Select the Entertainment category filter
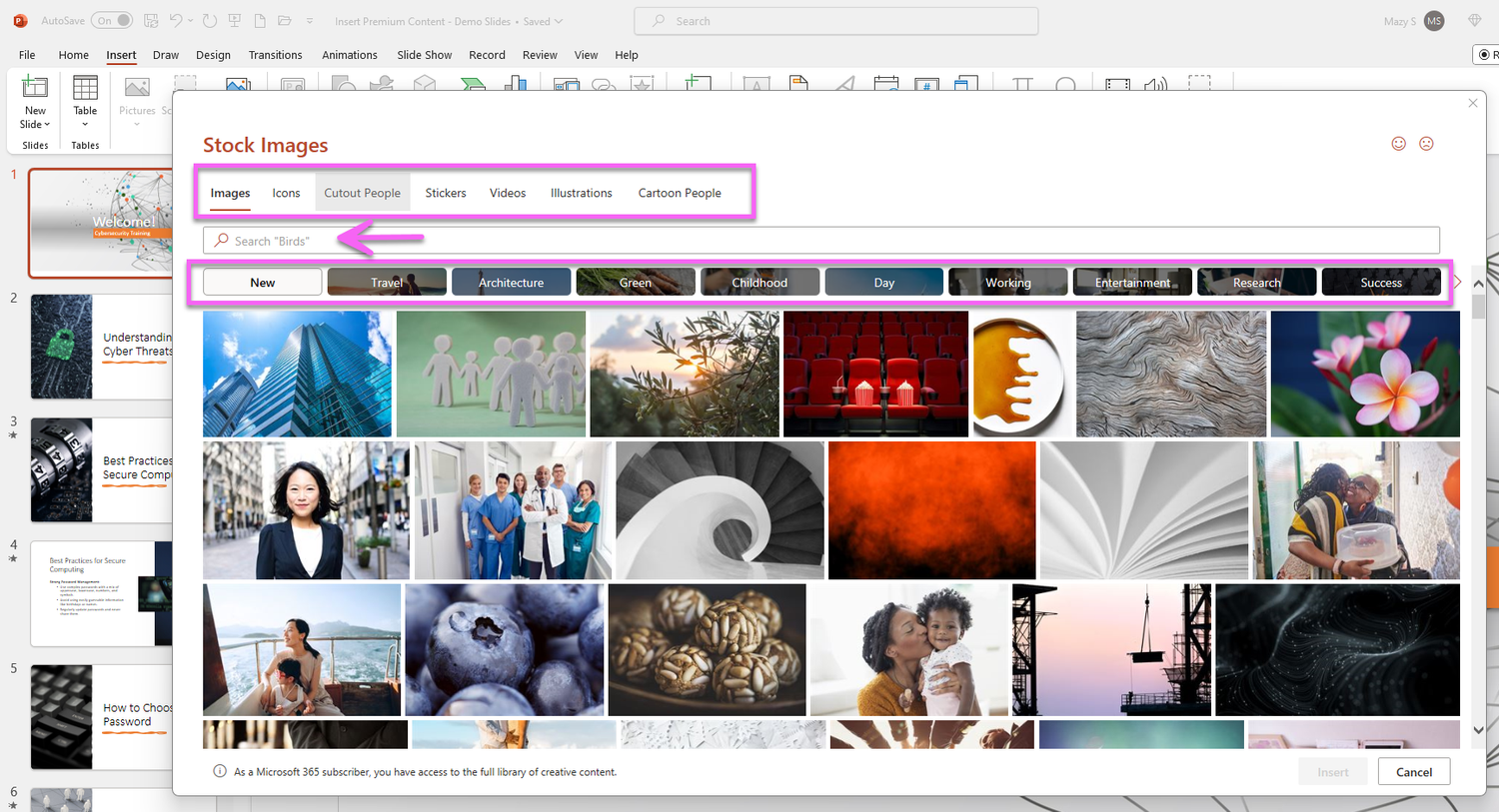This screenshot has height=812, width=1499. pyautogui.click(x=1132, y=281)
